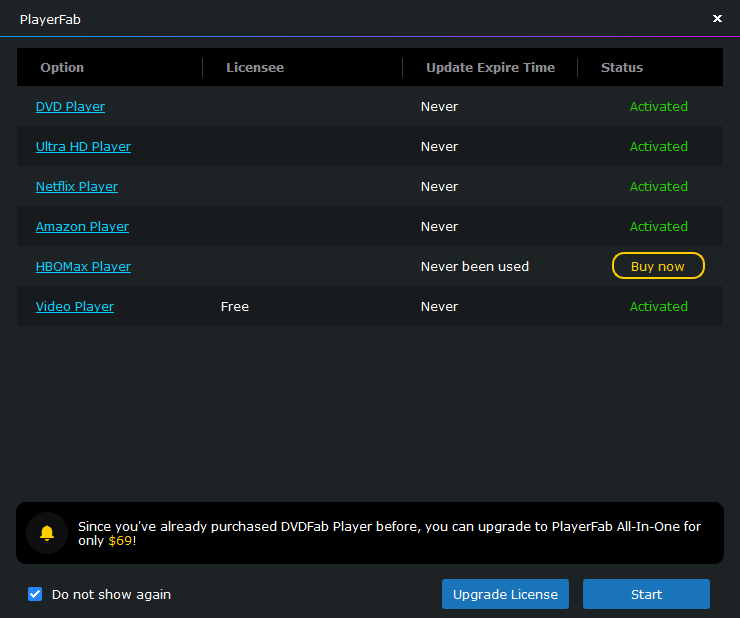Click the Never expire time for Amazon Player

[439, 227]
